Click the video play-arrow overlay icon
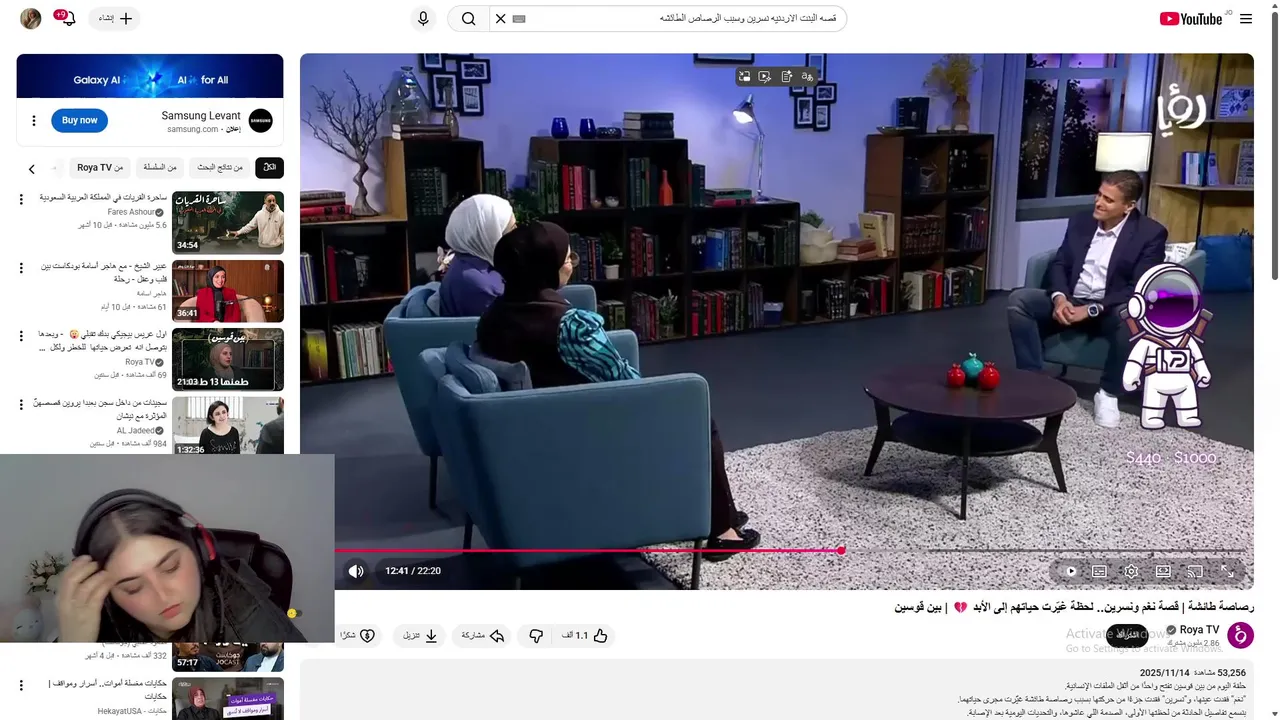The height and width of the screenshot is (720, 1280). (x=765, y=76)
